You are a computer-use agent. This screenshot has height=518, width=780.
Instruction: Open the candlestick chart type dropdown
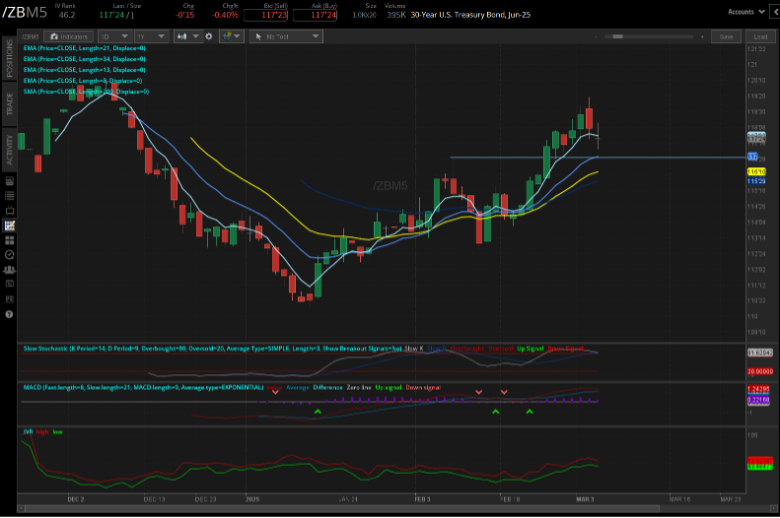click(x=188, y=37)
